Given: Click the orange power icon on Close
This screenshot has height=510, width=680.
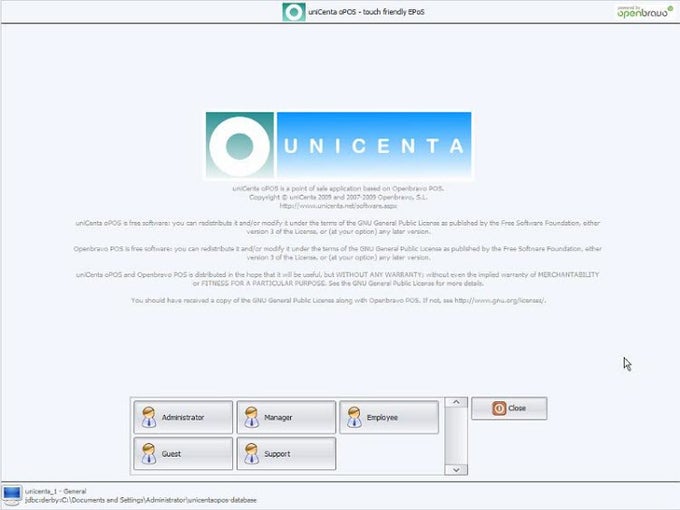Looking at the screenshot, I should pos(499,408).
